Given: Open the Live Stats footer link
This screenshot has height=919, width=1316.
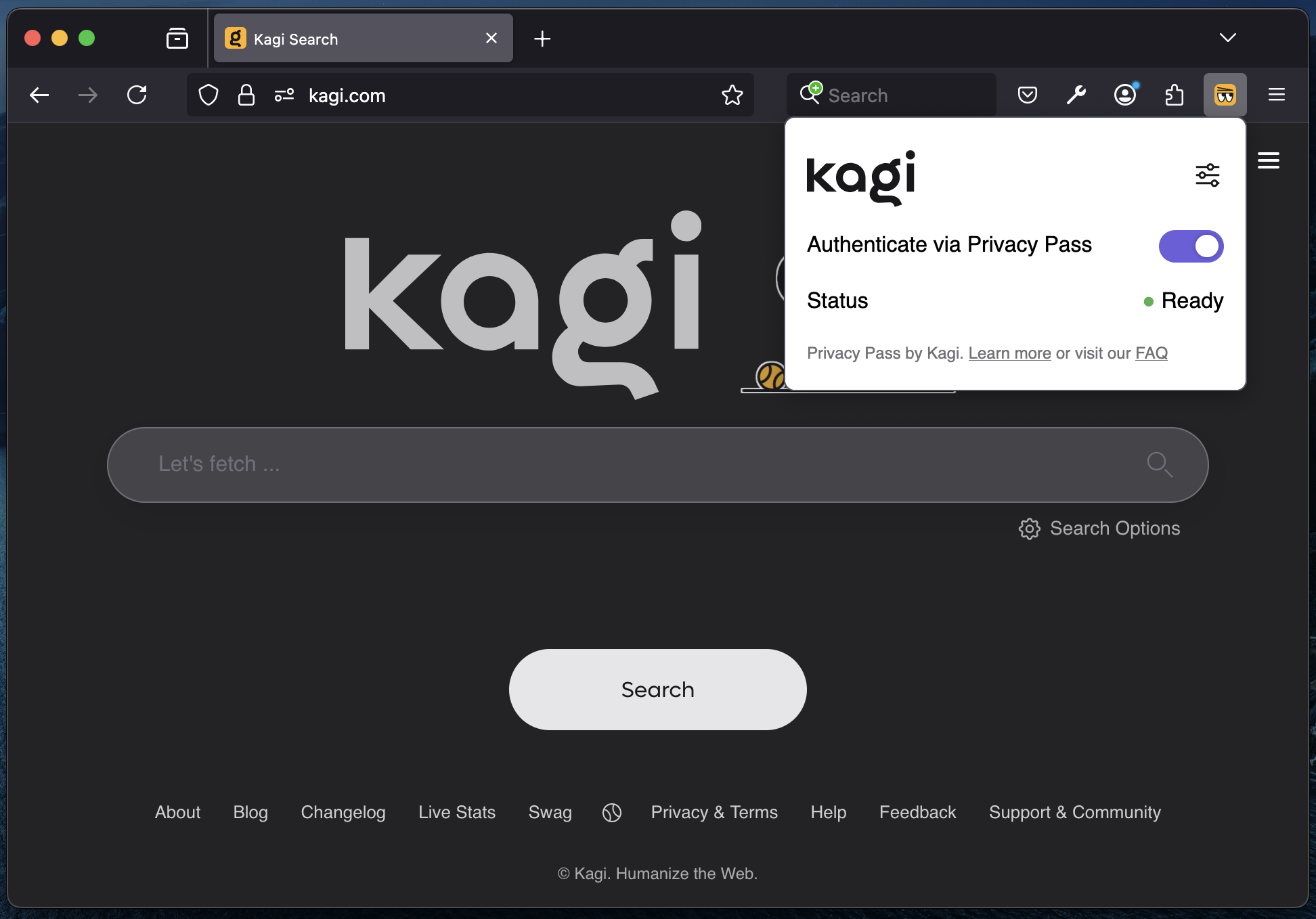Looking at the screenshot, I should pos(457,812).
